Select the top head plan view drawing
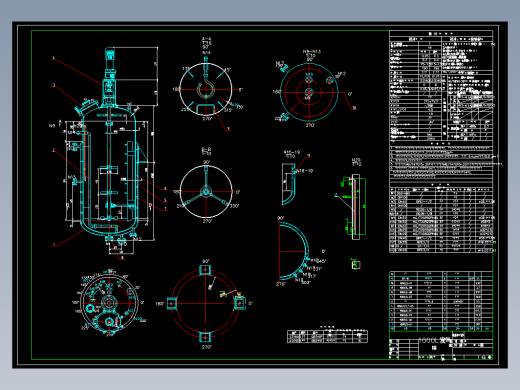Viewport: 520px width, 390px height. (109, 303)
